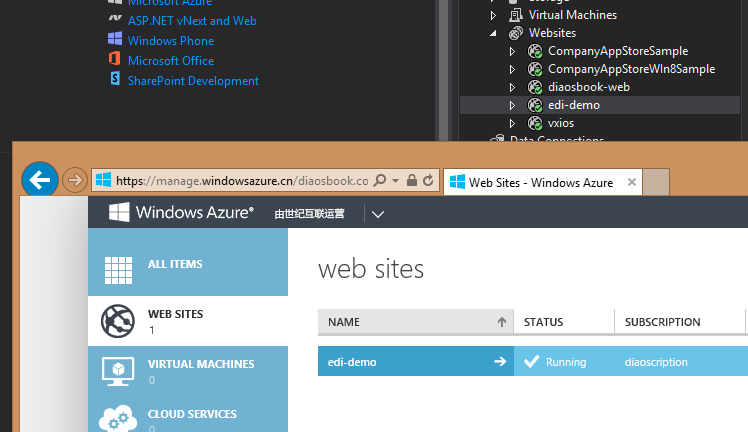
Task: Open the ASP.NET vNext and Web link
Action: coord(192,21)
